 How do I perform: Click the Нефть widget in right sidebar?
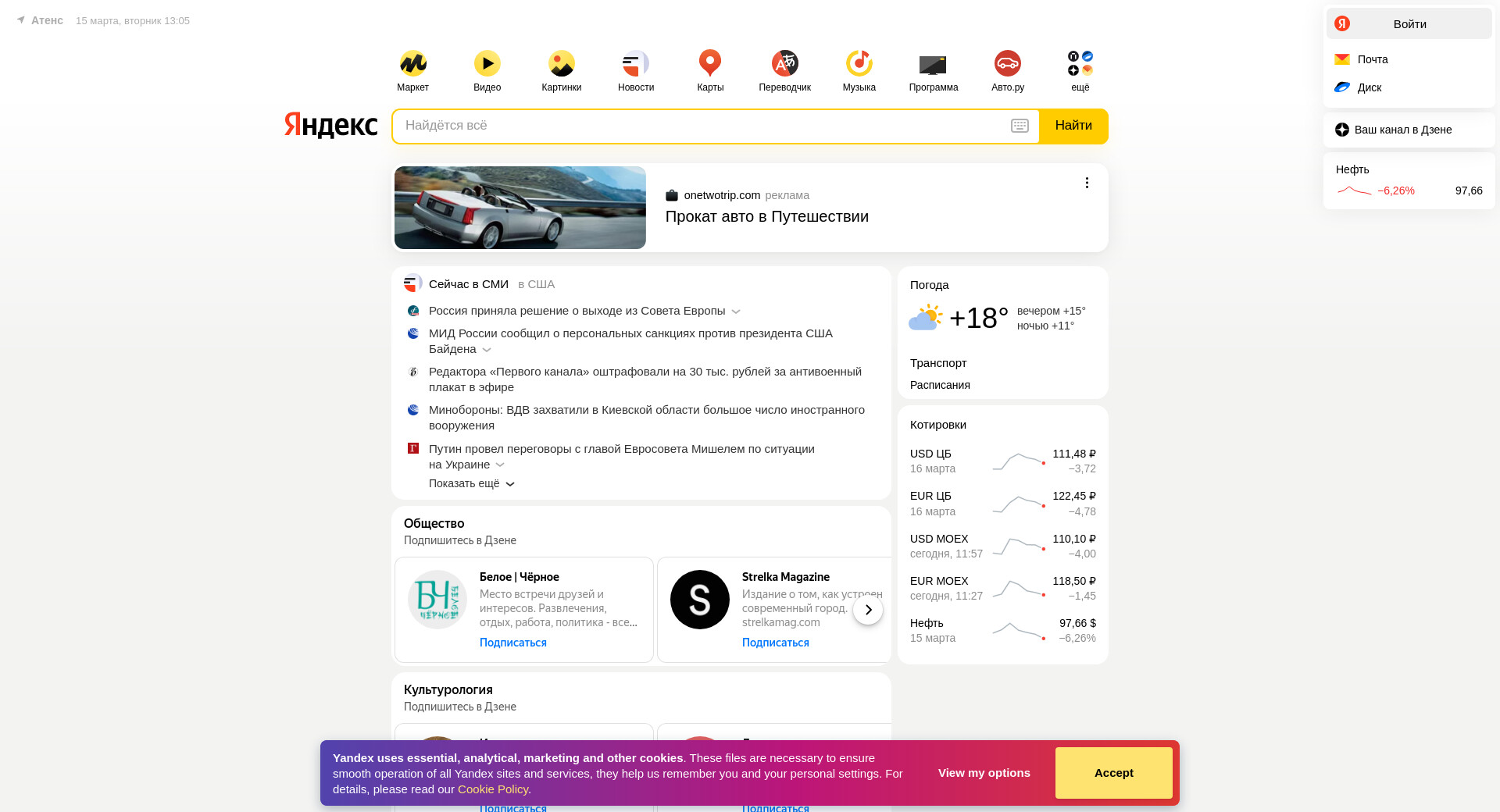coord(1409,181)
